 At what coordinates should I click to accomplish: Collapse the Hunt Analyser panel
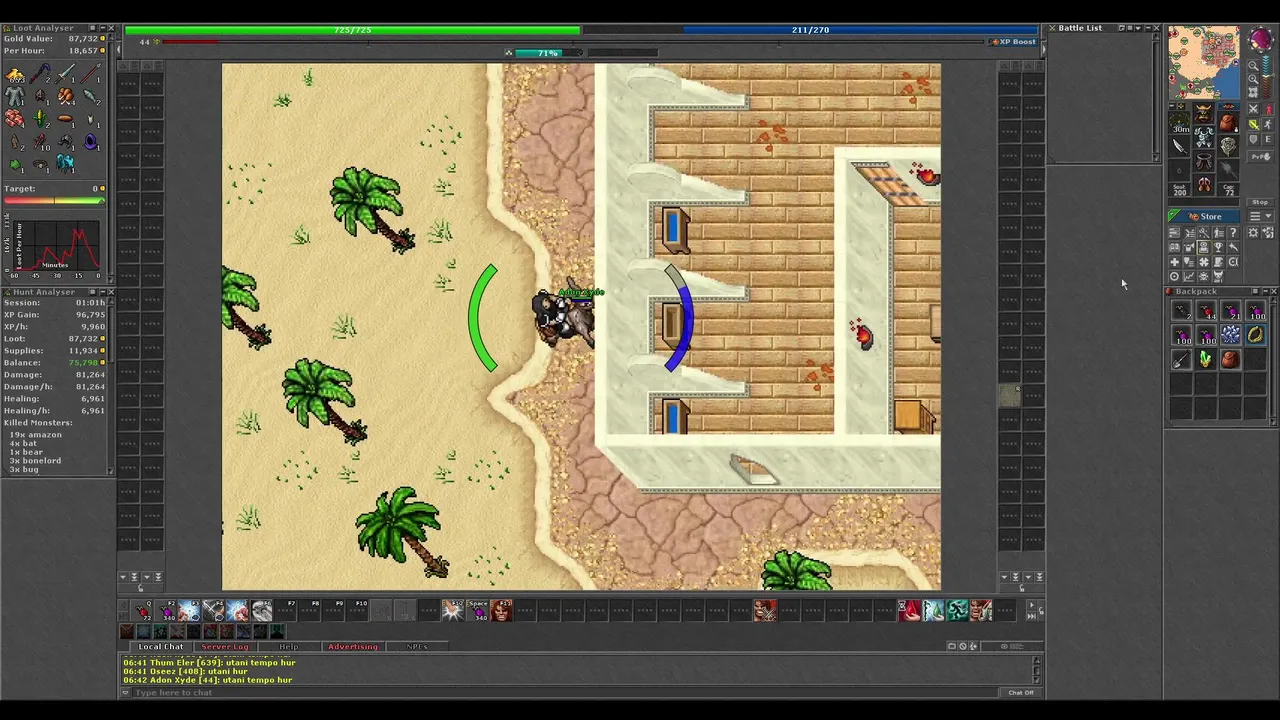102,292
